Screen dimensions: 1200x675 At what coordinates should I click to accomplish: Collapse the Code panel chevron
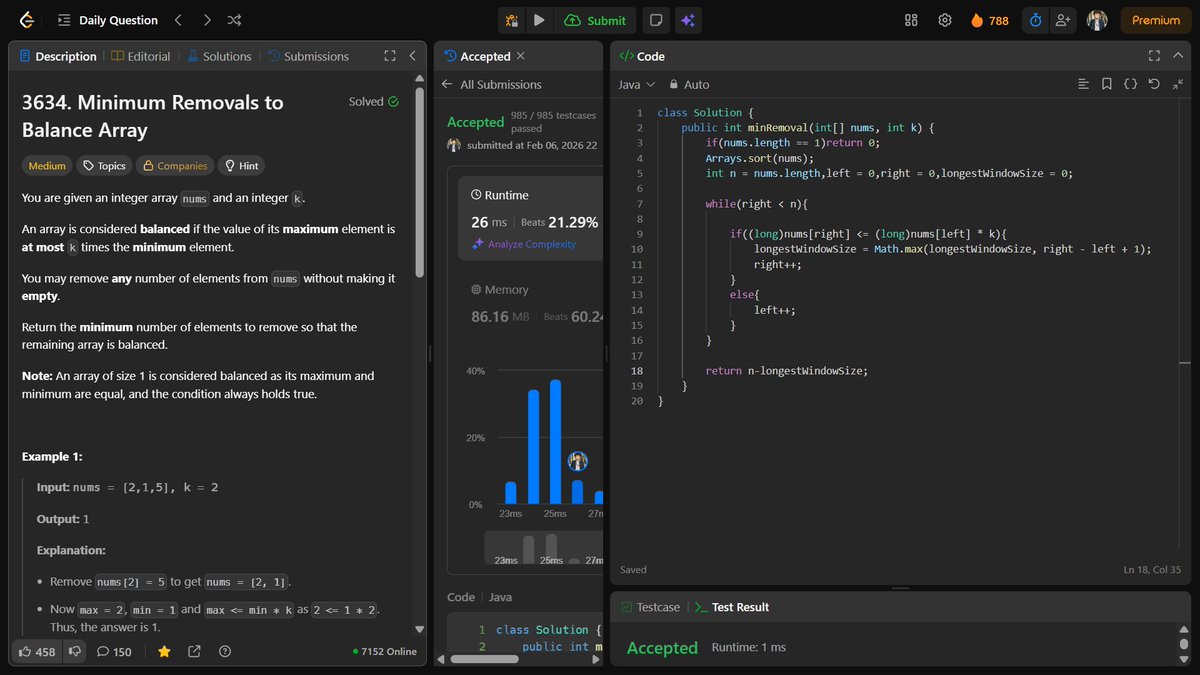point(1178,56)
